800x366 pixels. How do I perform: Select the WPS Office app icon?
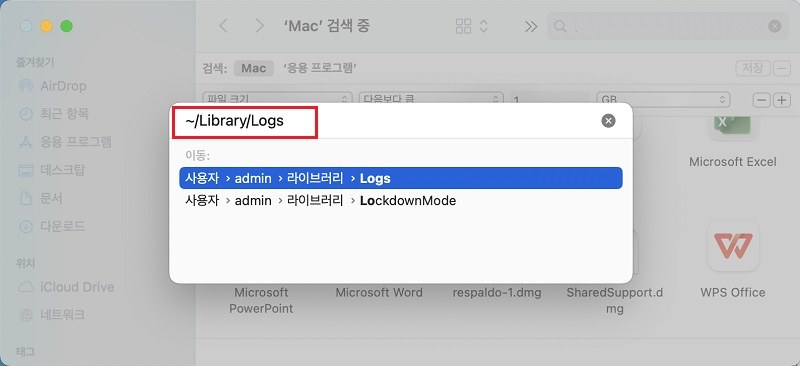[x=733, y=246]
